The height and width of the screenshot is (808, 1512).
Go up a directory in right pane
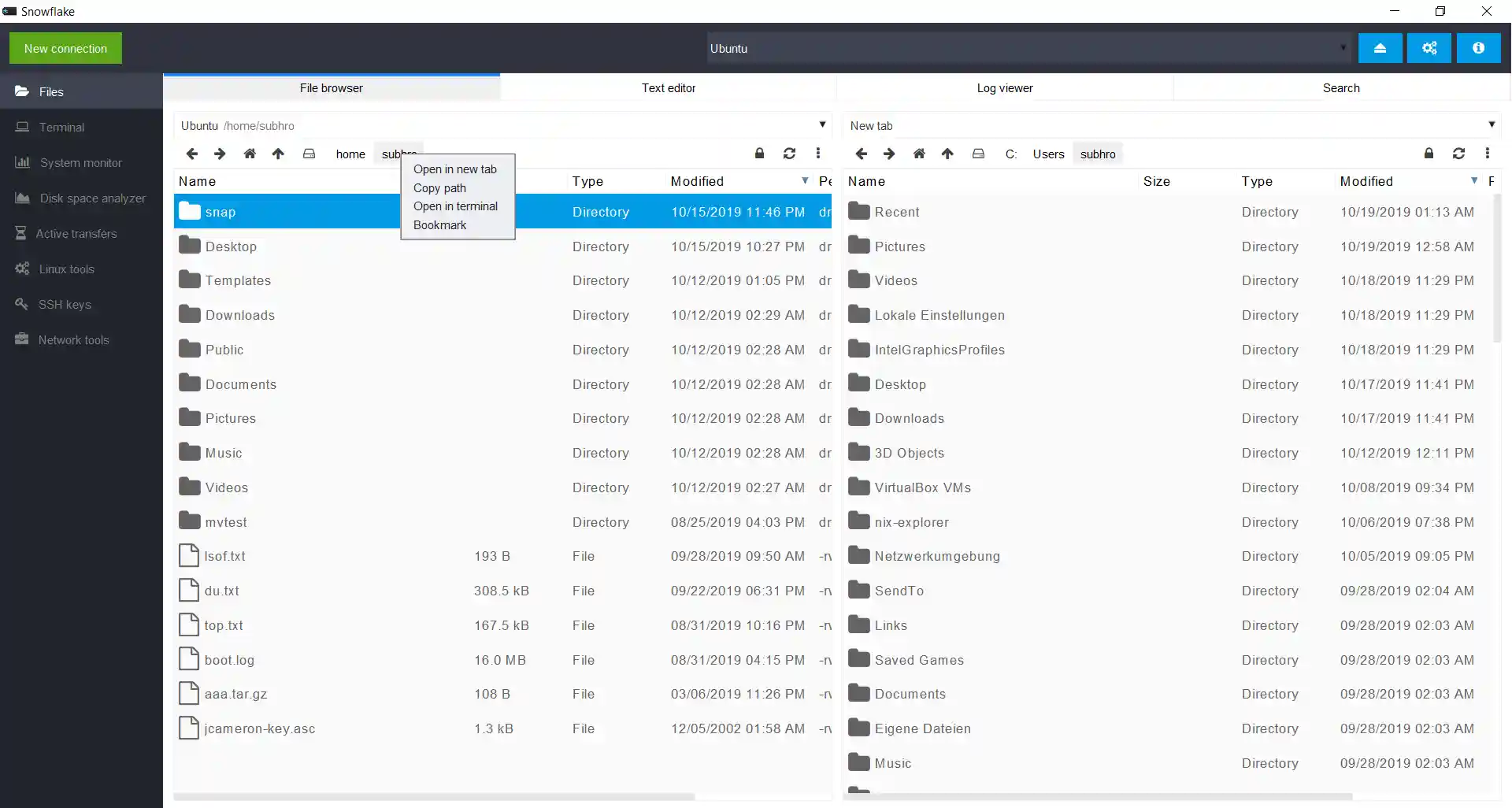click(x=947, y=154)
